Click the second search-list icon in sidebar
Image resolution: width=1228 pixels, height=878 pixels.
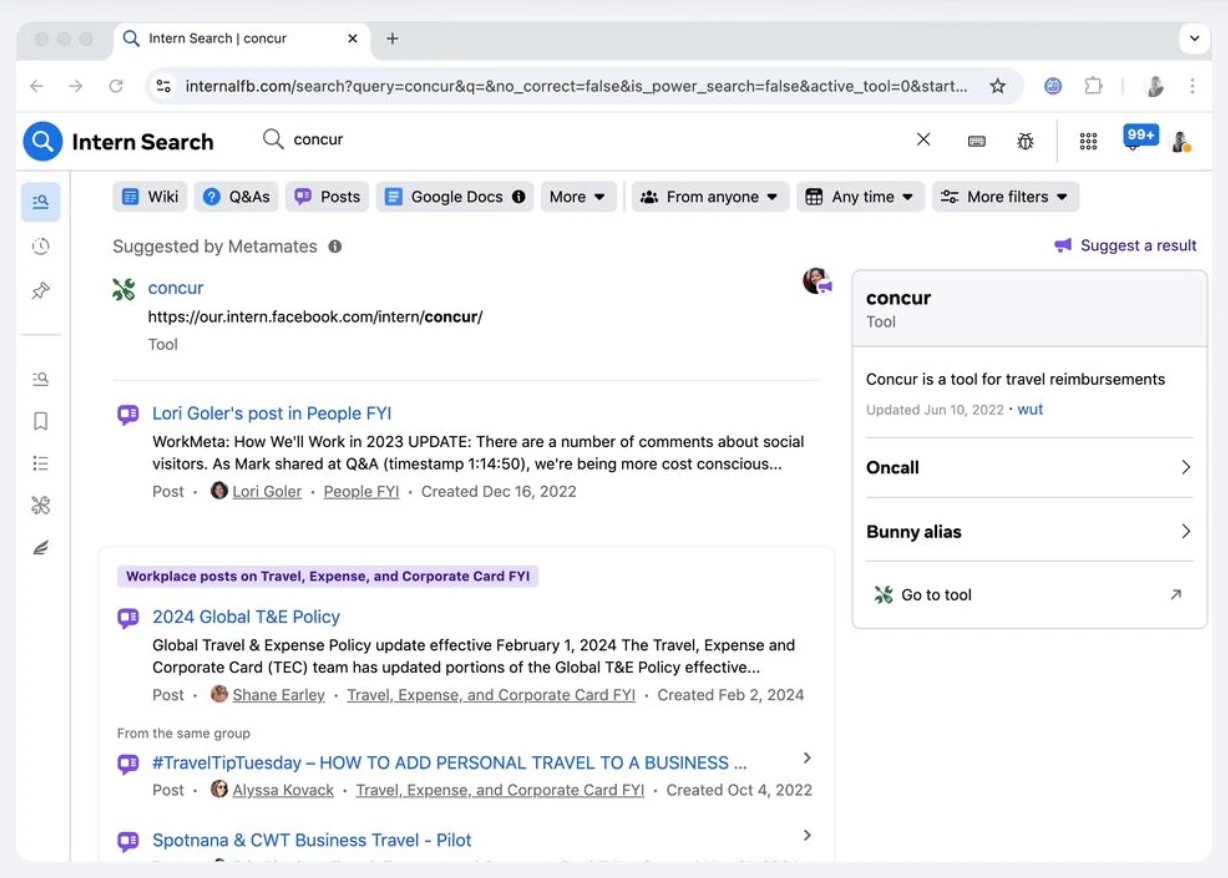[41, 379]
